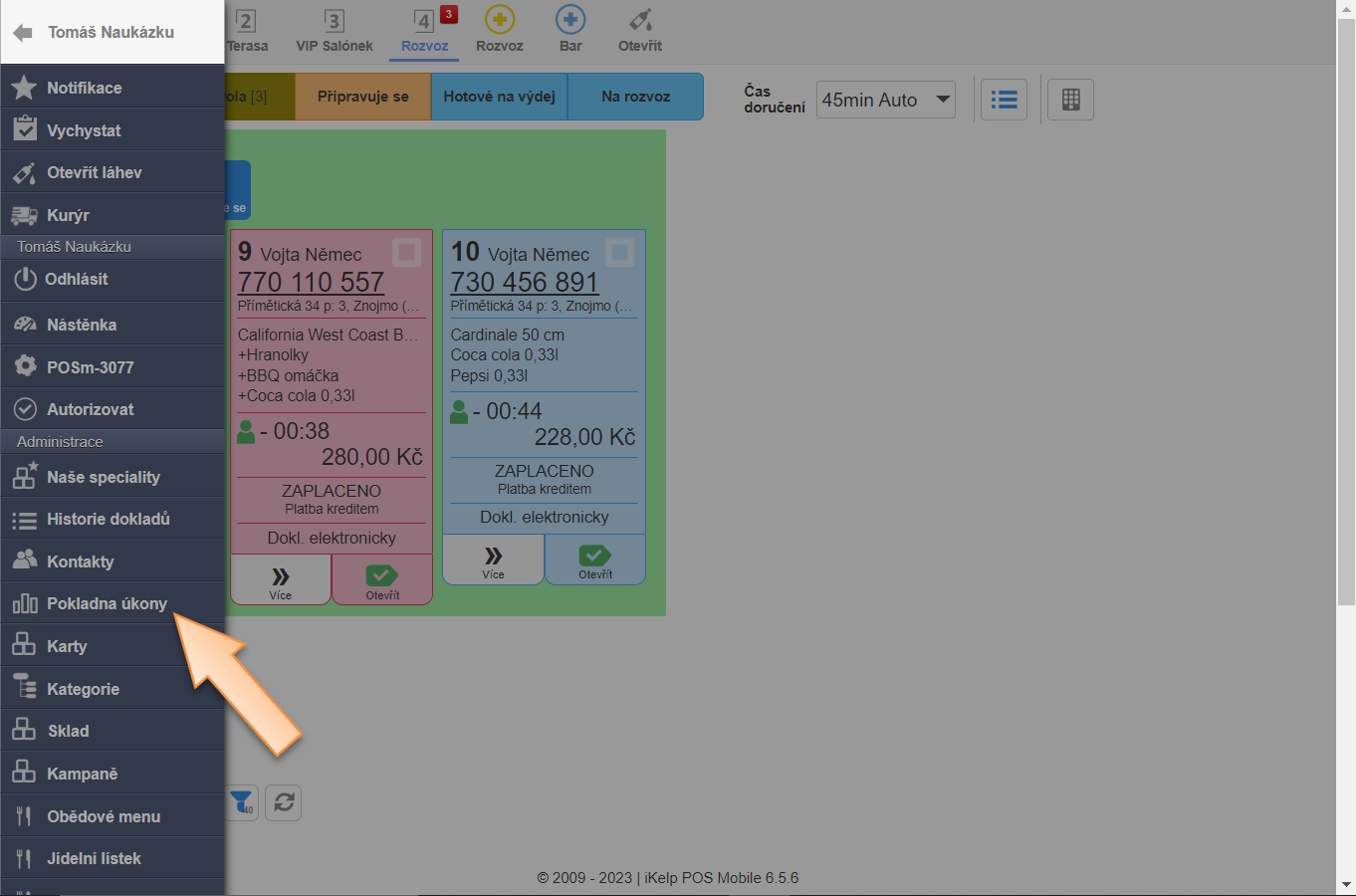Expand Více on order 9 card
Image resolution: width=1356 pixels, height=896 pixels.
tap(281, 581)
